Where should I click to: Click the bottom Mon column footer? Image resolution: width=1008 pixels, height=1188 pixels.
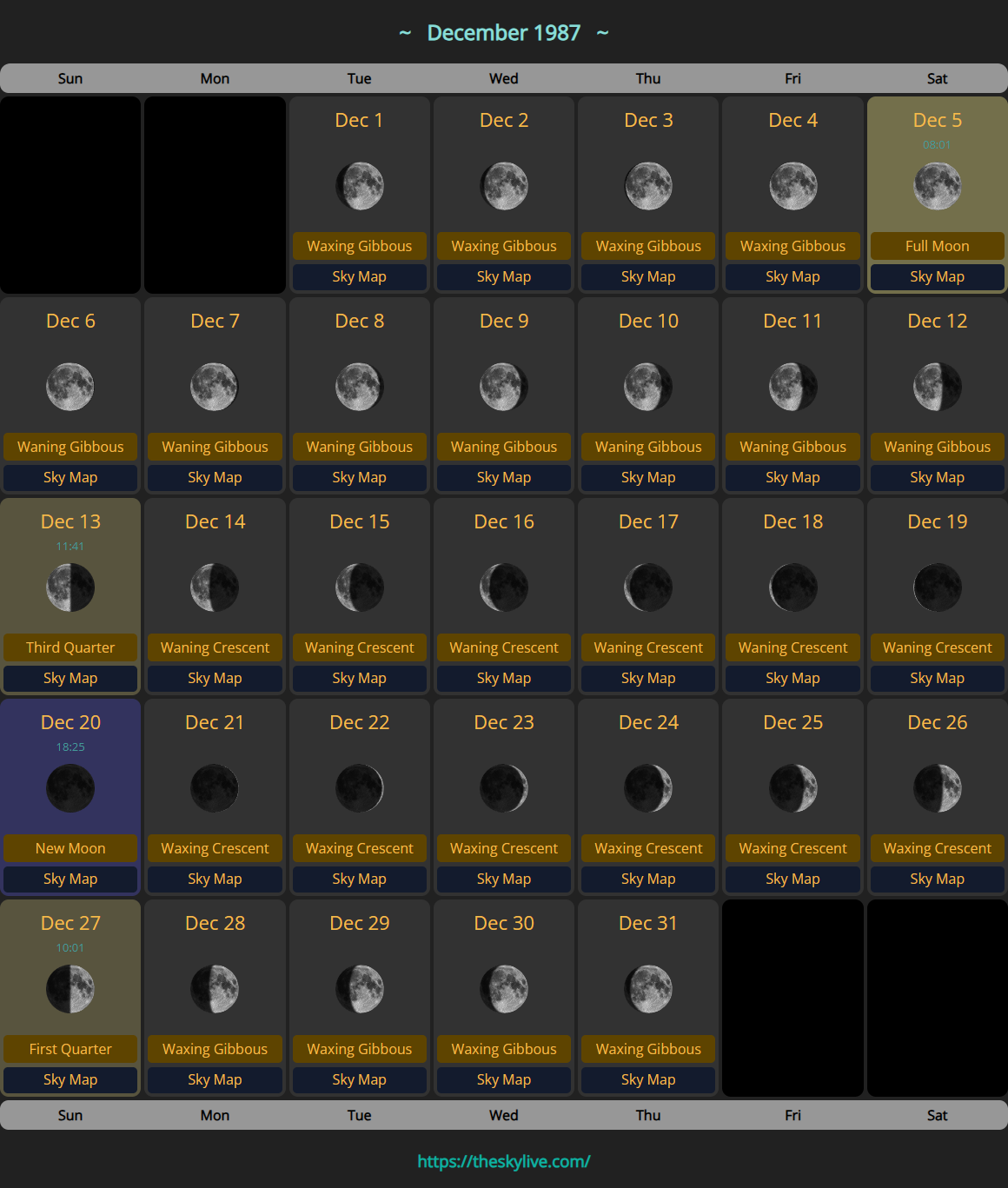pos(215,1115)
